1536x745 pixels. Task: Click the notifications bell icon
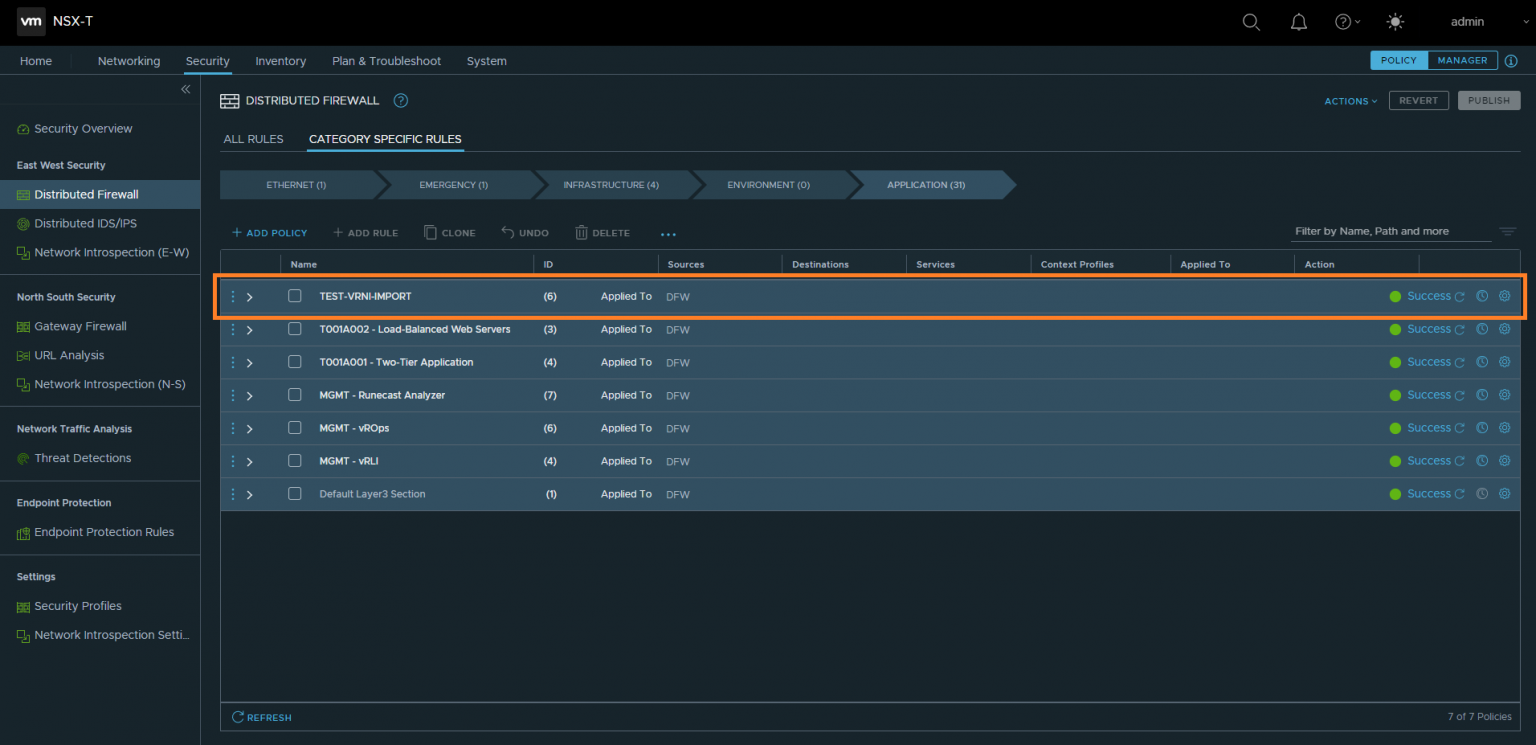click(1298, 21)
